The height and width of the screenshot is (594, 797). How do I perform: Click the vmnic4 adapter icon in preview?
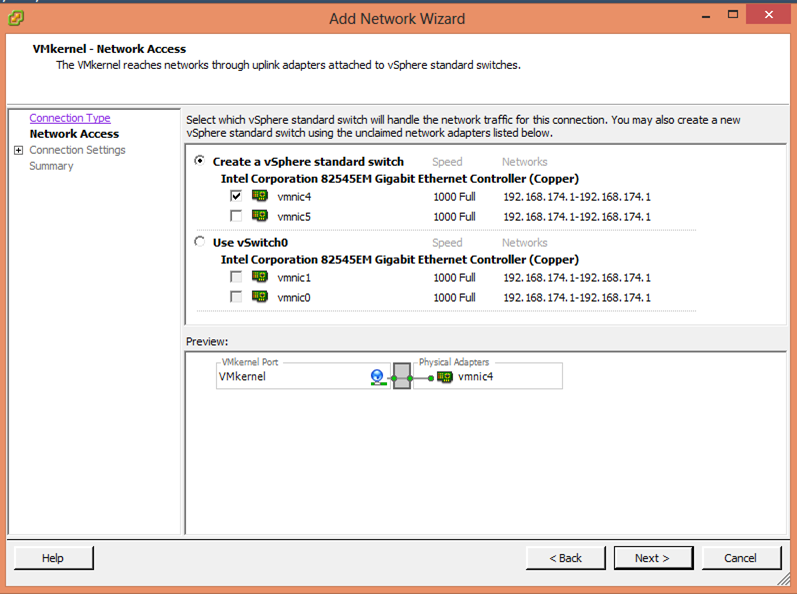[445, 377]
